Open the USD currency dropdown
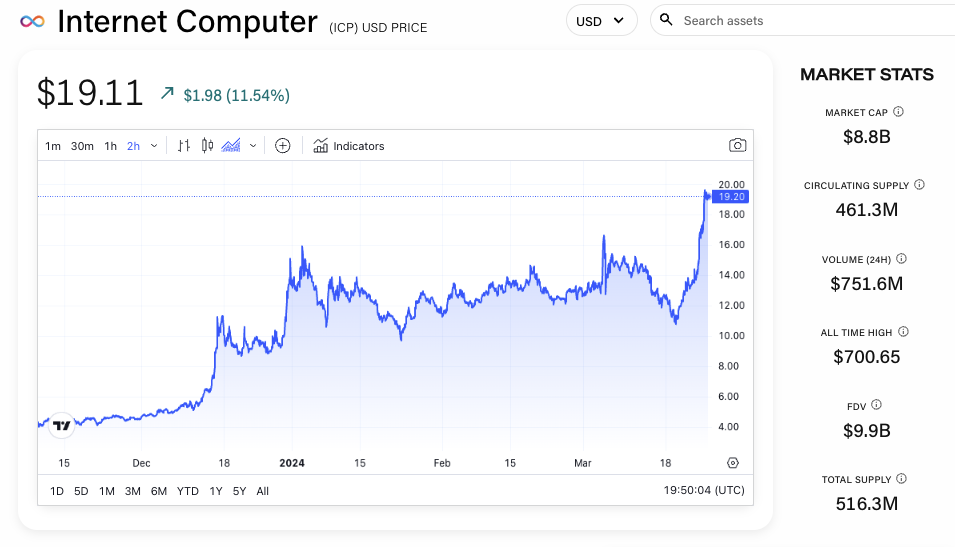The width and height of the screenshot is (955, 547). [601, 21]
